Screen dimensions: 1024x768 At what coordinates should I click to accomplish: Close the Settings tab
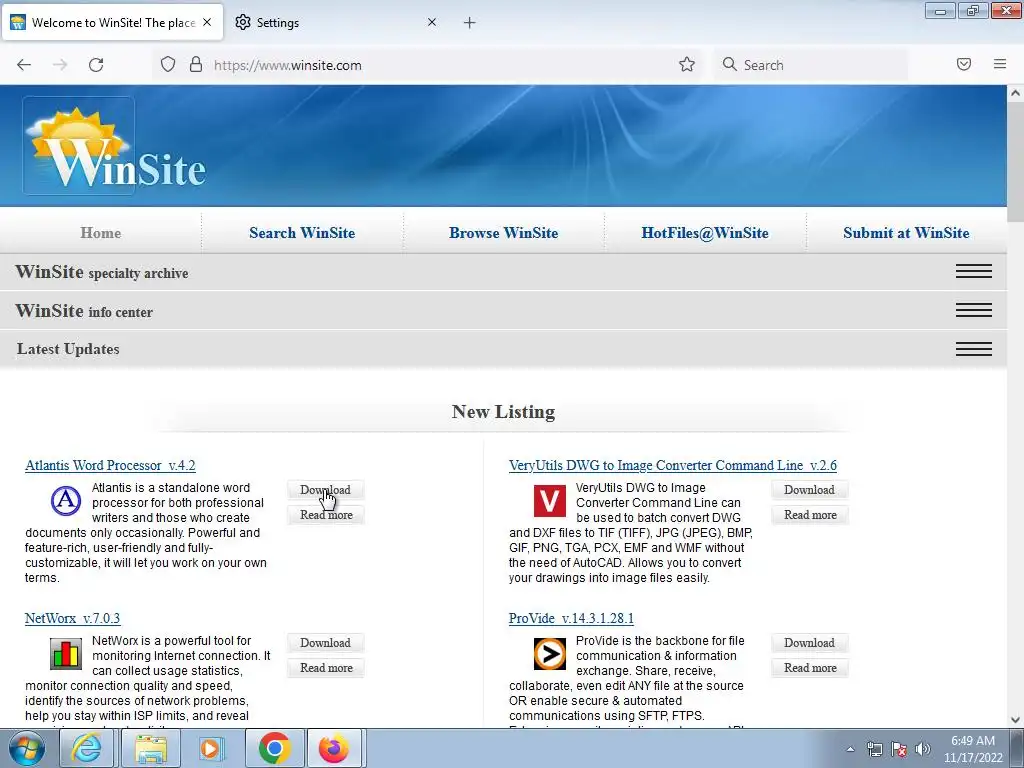tap(432, 22)
